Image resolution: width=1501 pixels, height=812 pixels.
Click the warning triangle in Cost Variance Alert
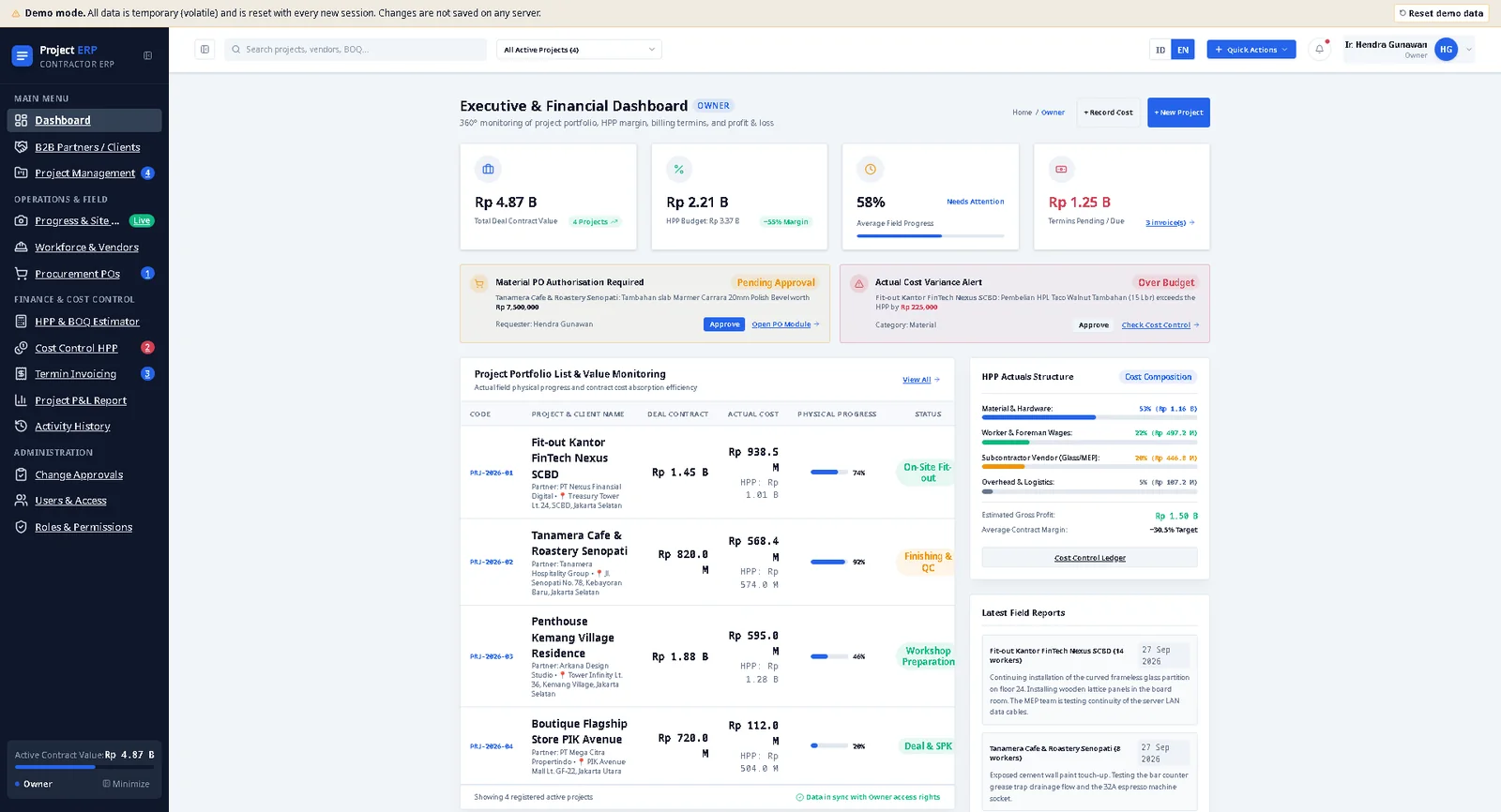click(x=858, y=283)
